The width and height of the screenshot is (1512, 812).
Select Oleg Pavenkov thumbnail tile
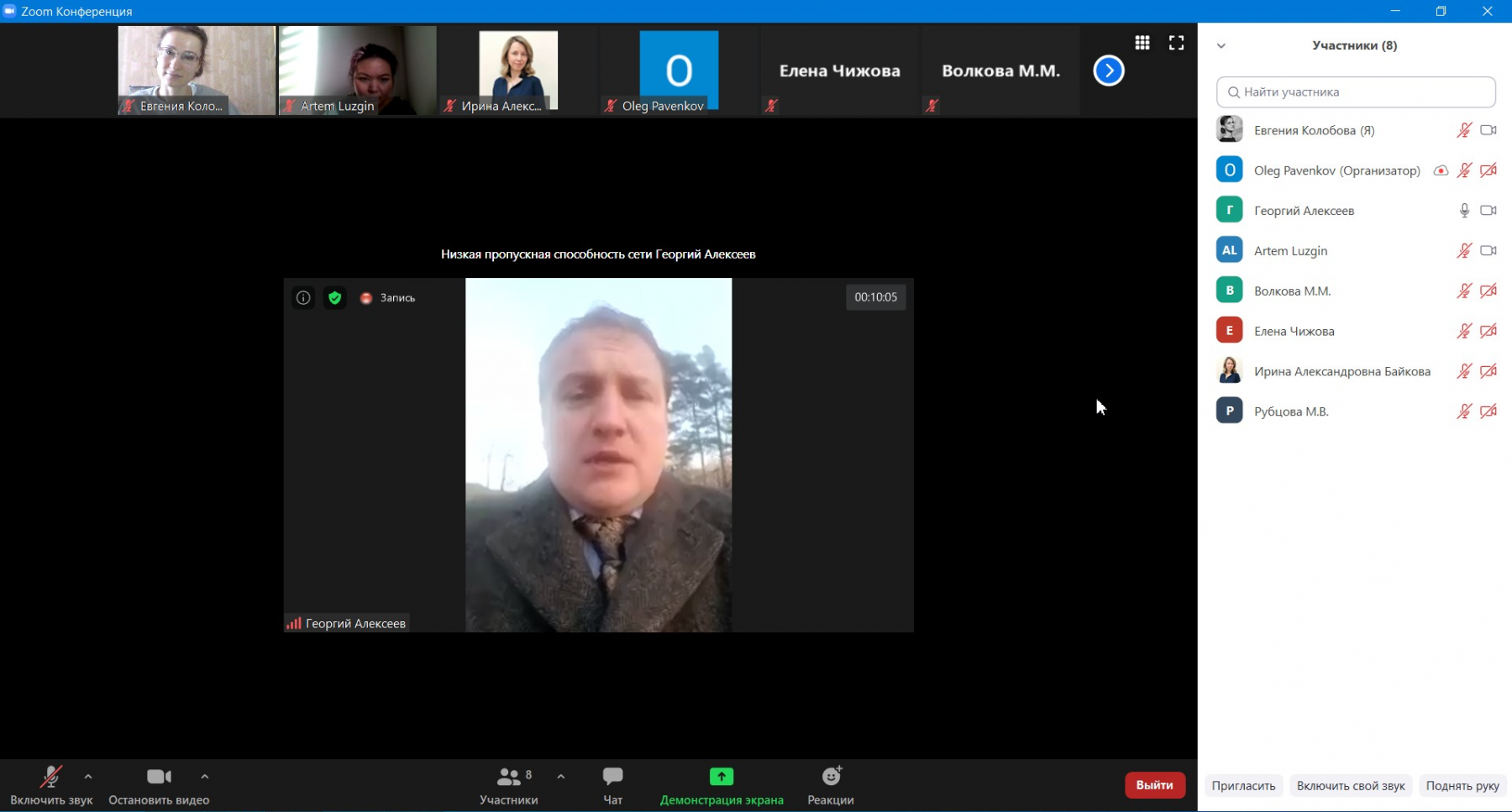[679, 71]
